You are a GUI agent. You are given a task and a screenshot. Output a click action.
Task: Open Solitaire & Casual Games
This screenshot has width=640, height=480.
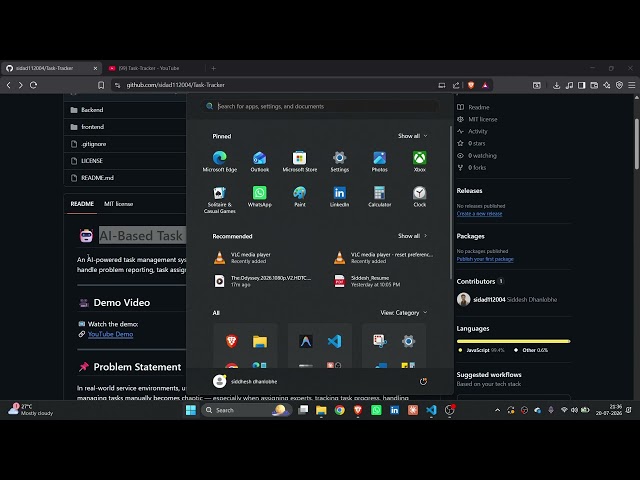coord(220,200)
